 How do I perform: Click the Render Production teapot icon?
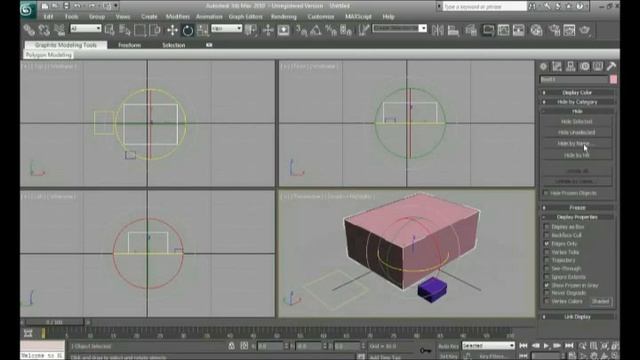coord(584,30)
